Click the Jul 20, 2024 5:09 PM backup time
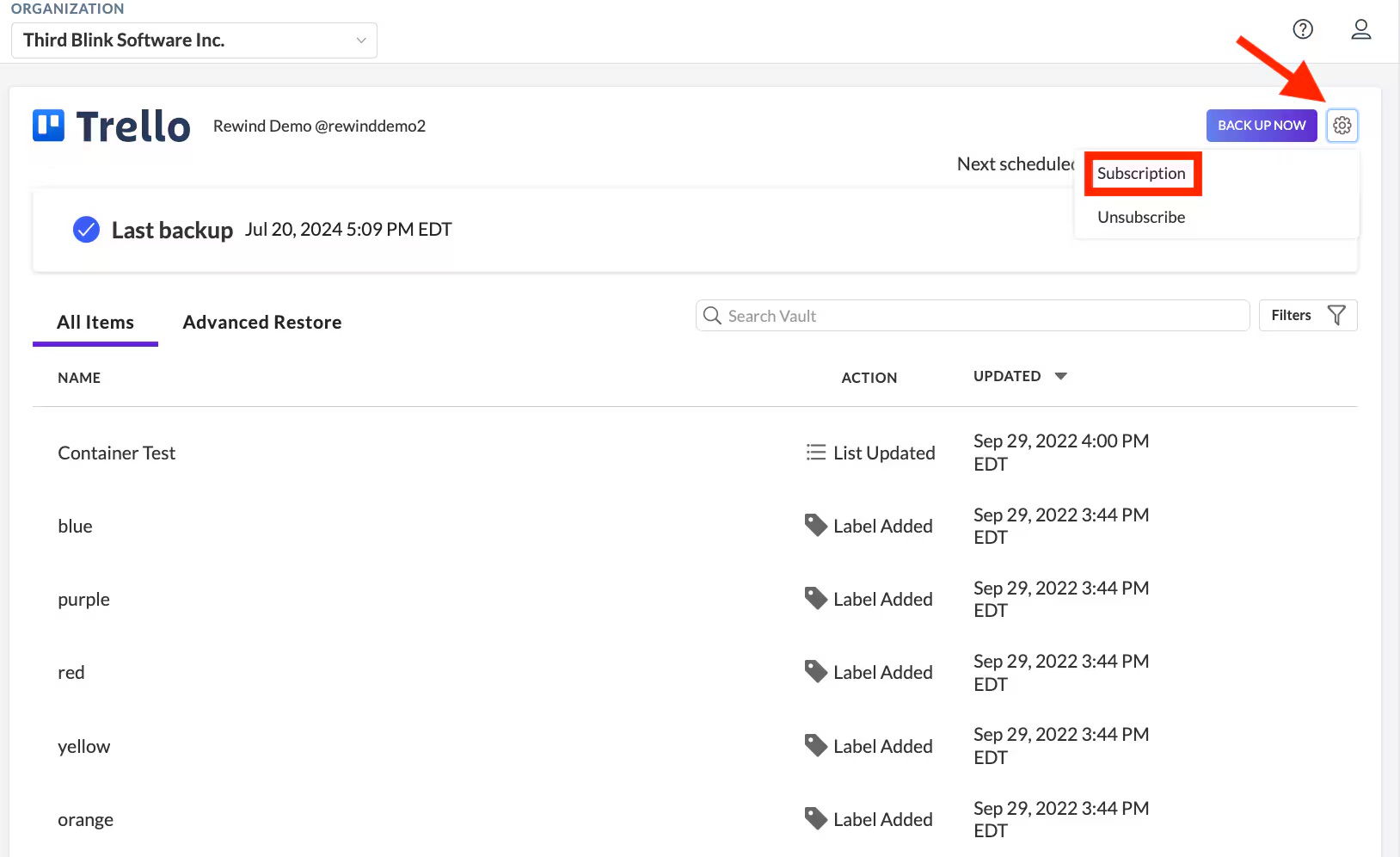1400x857 pixels. 348,229
